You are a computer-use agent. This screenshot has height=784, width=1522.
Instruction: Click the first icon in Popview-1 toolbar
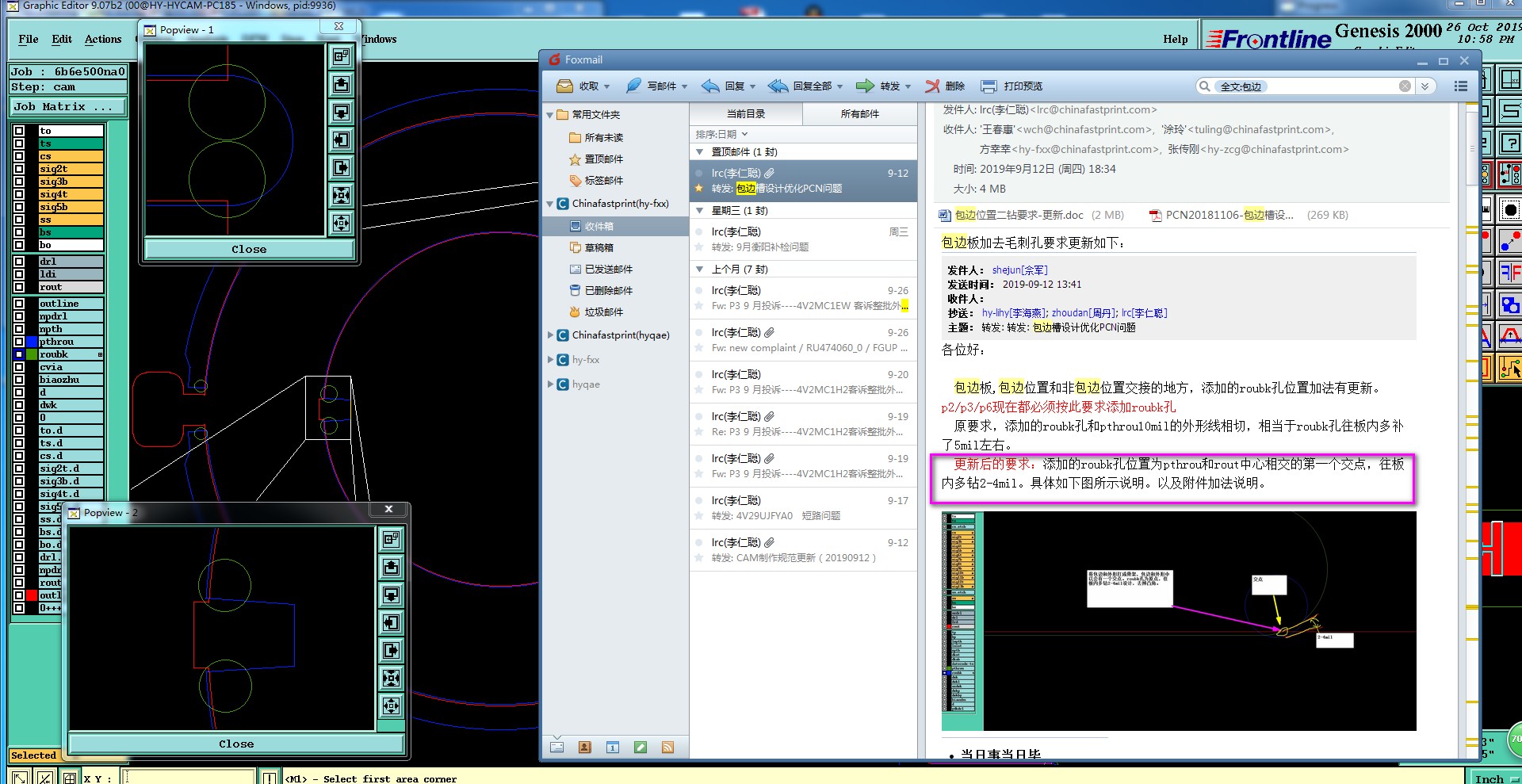click(341, 56)
